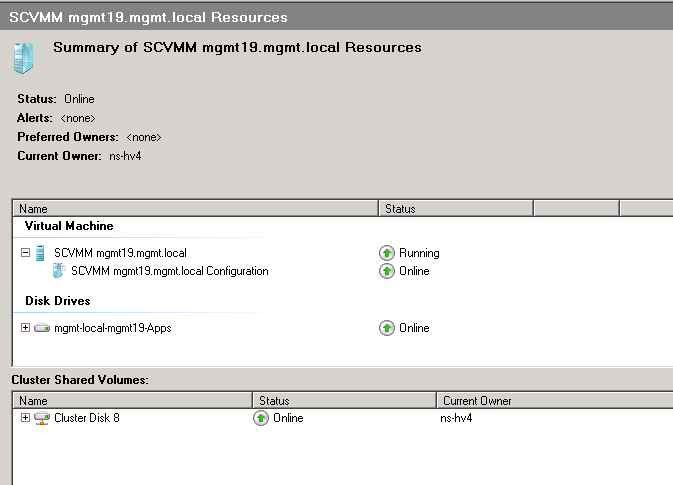
Task: Select the SCVMM mgmt19.mgmt.local Configuration row
Action: coord(170,271)
